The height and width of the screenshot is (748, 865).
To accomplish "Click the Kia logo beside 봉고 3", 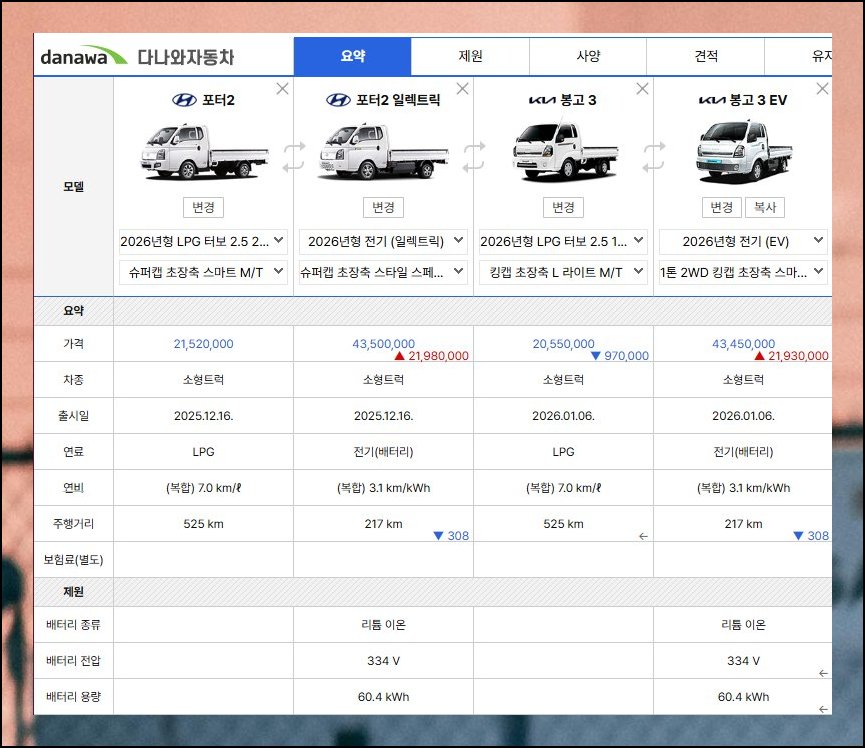I will (542, 100).
